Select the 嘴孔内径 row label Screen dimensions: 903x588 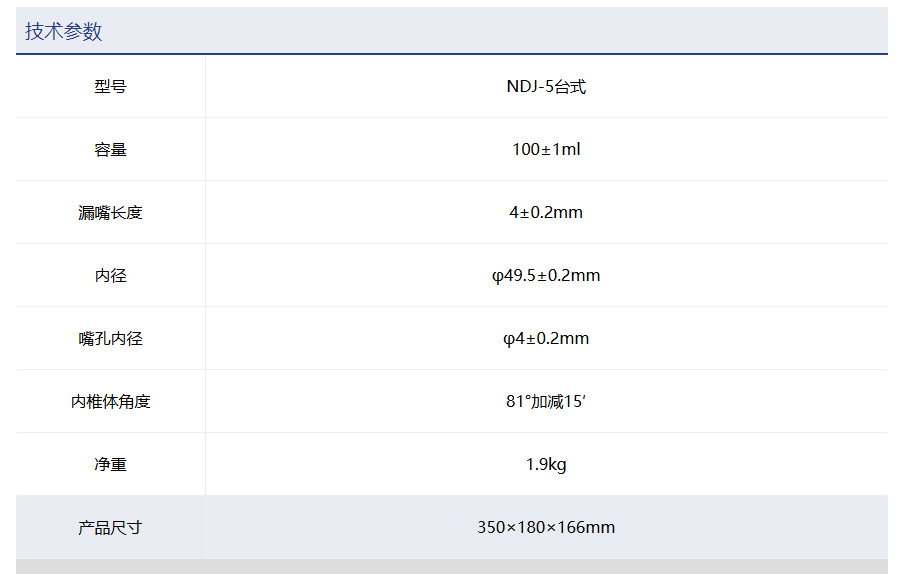click(110, 339)
